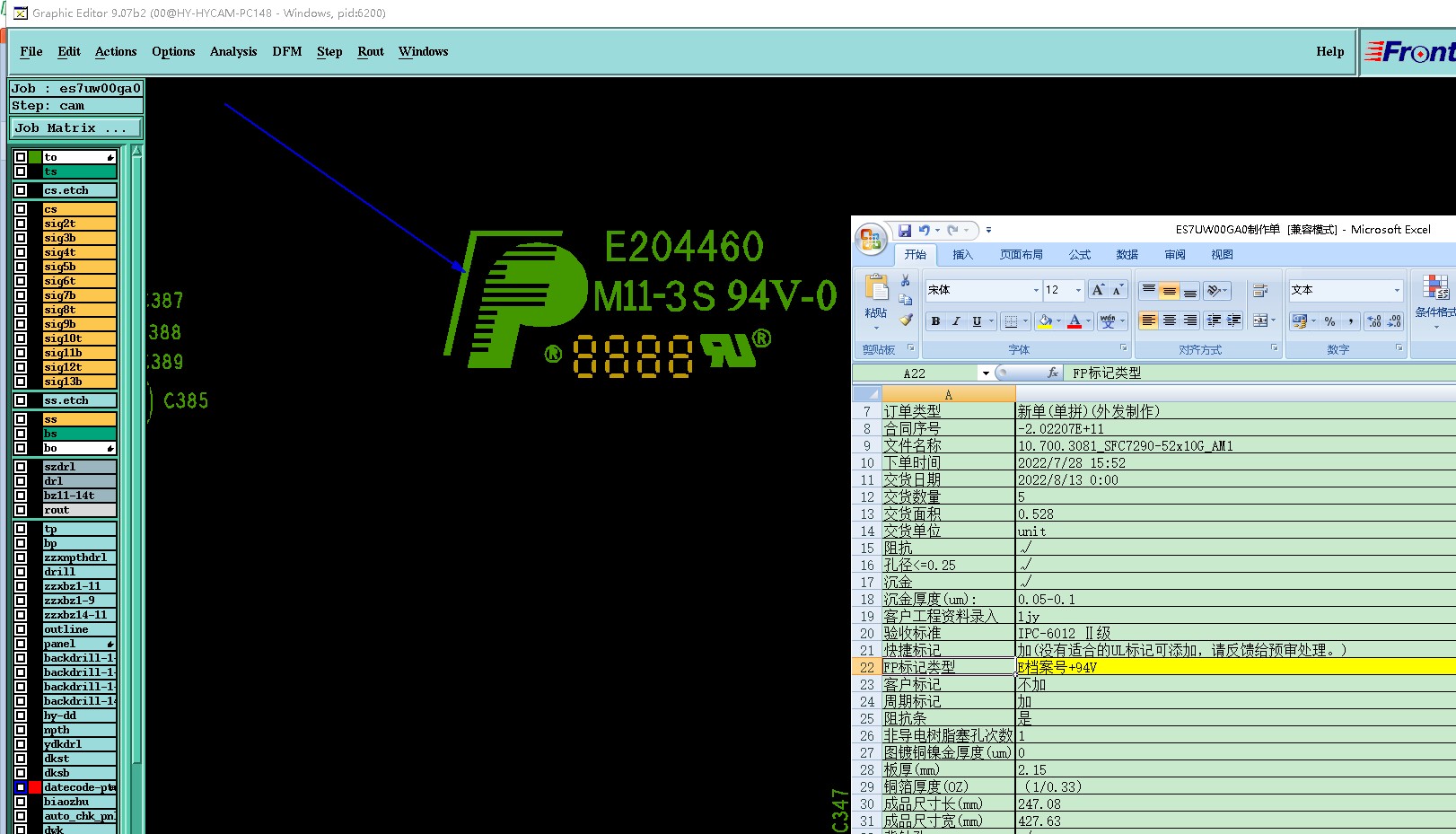This screenshot has height=834, width=1456.
Task: Right-align the cell text
Action: [x=1189, y=320]
